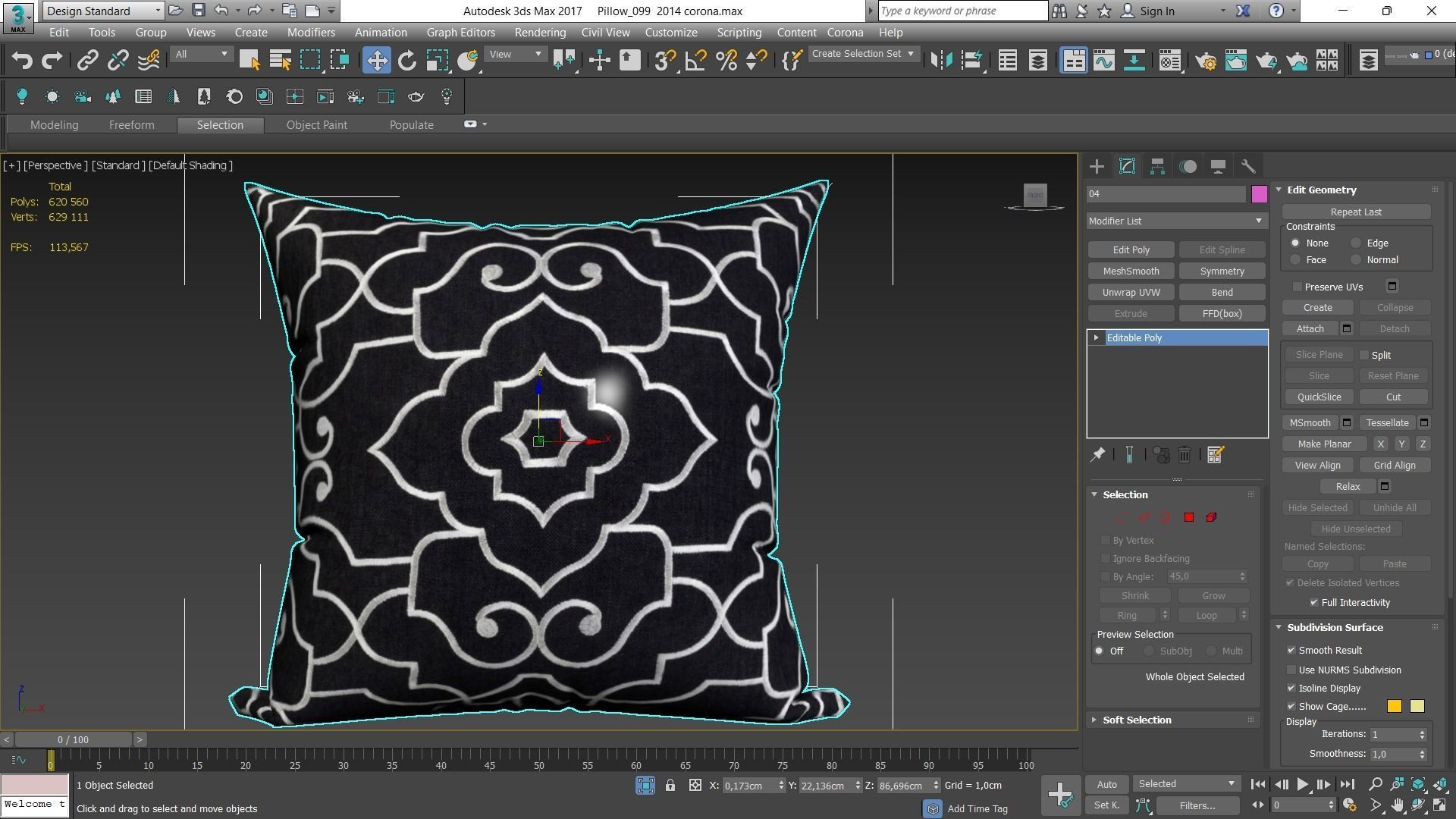Viewport: 1456px width, 819px height.
Task: Toggle the Percent Snap tool
Action: 726,61
